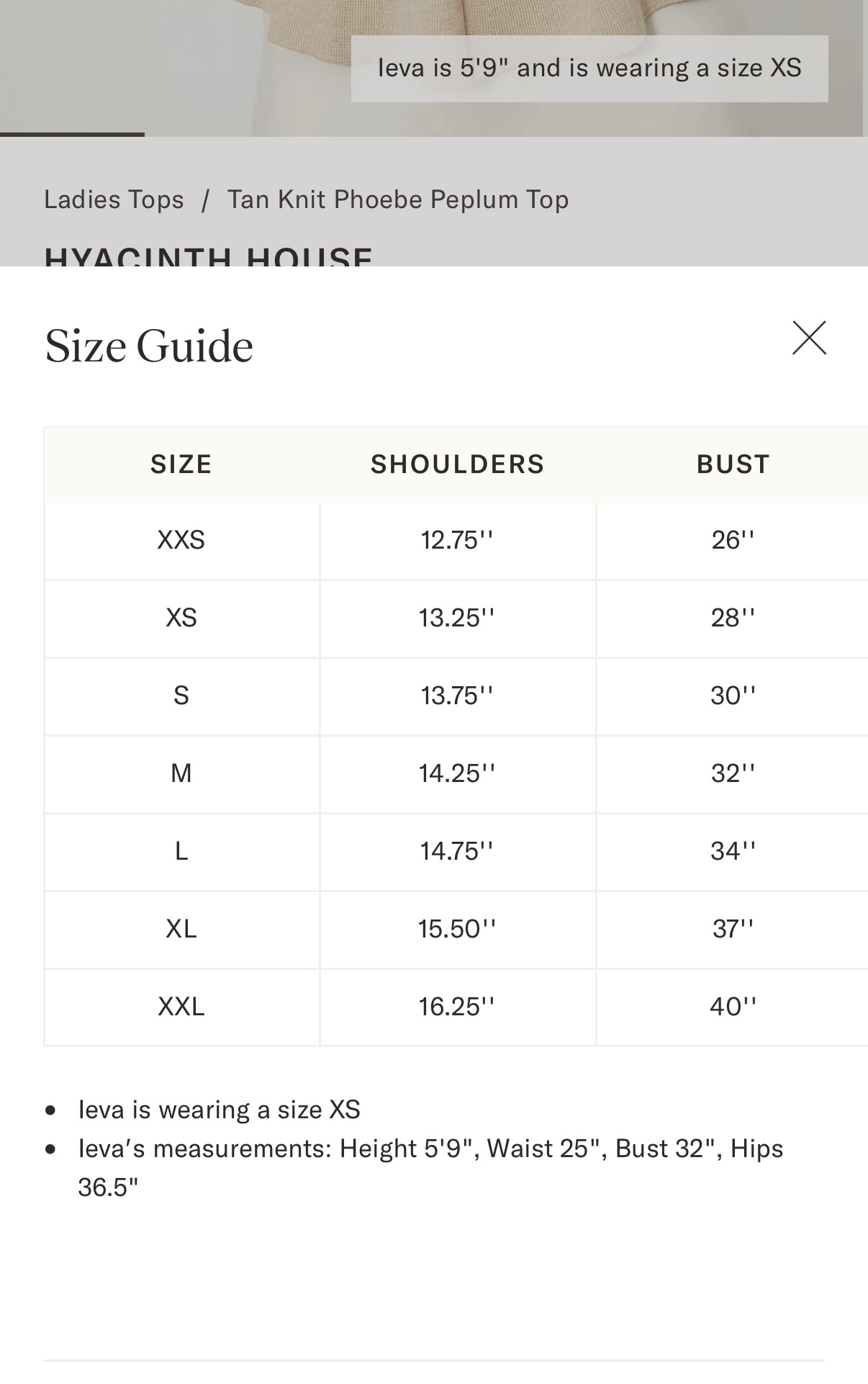Open the Ladies Tops breadcrumb link
Viewport: 868px width, 1384px height.
click(114, 199)
